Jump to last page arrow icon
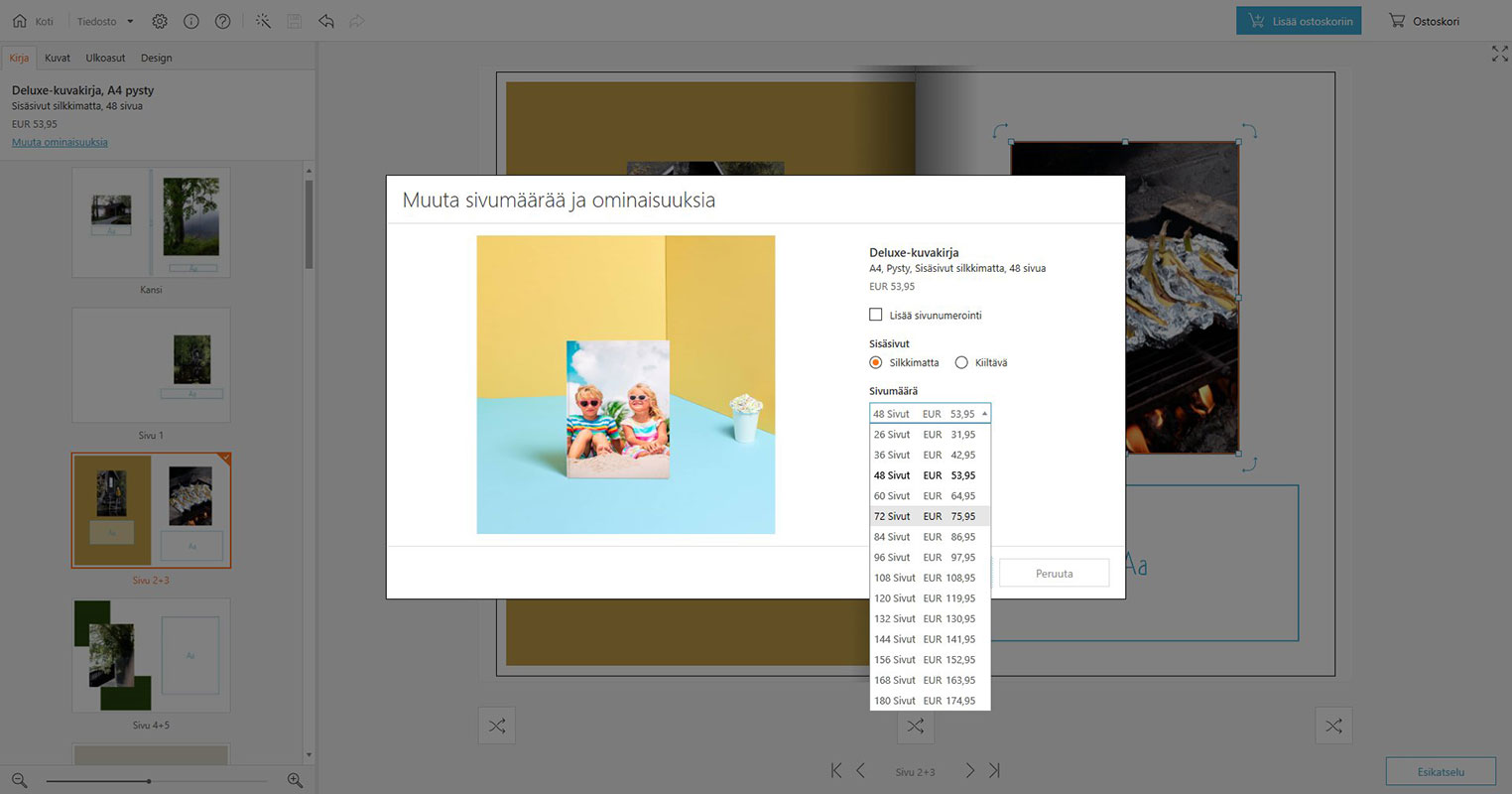The image size is (1512, 794). click(995, 771)
